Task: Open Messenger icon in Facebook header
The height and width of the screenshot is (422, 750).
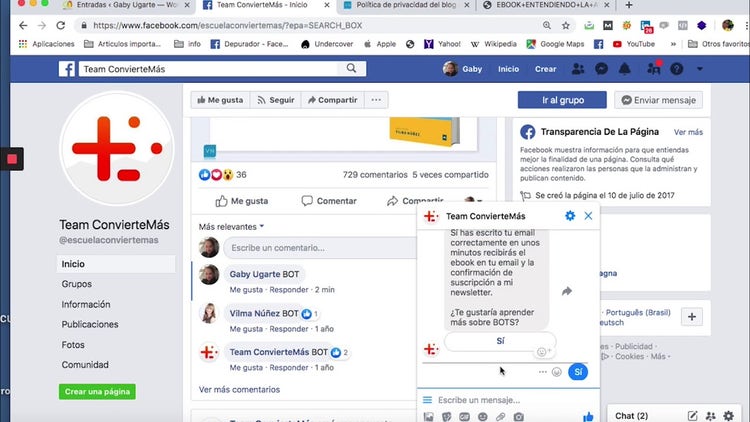Action: click(x=601, y=69)
